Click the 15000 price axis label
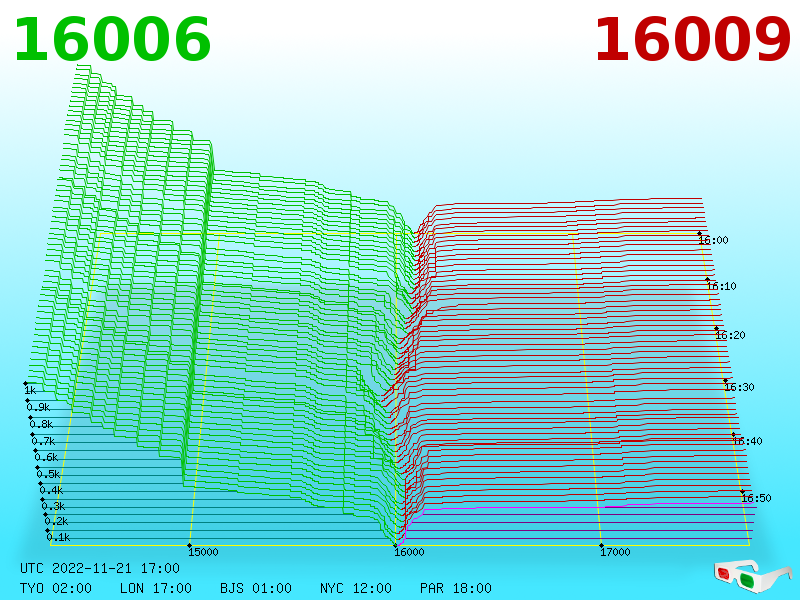 point(203,552)
